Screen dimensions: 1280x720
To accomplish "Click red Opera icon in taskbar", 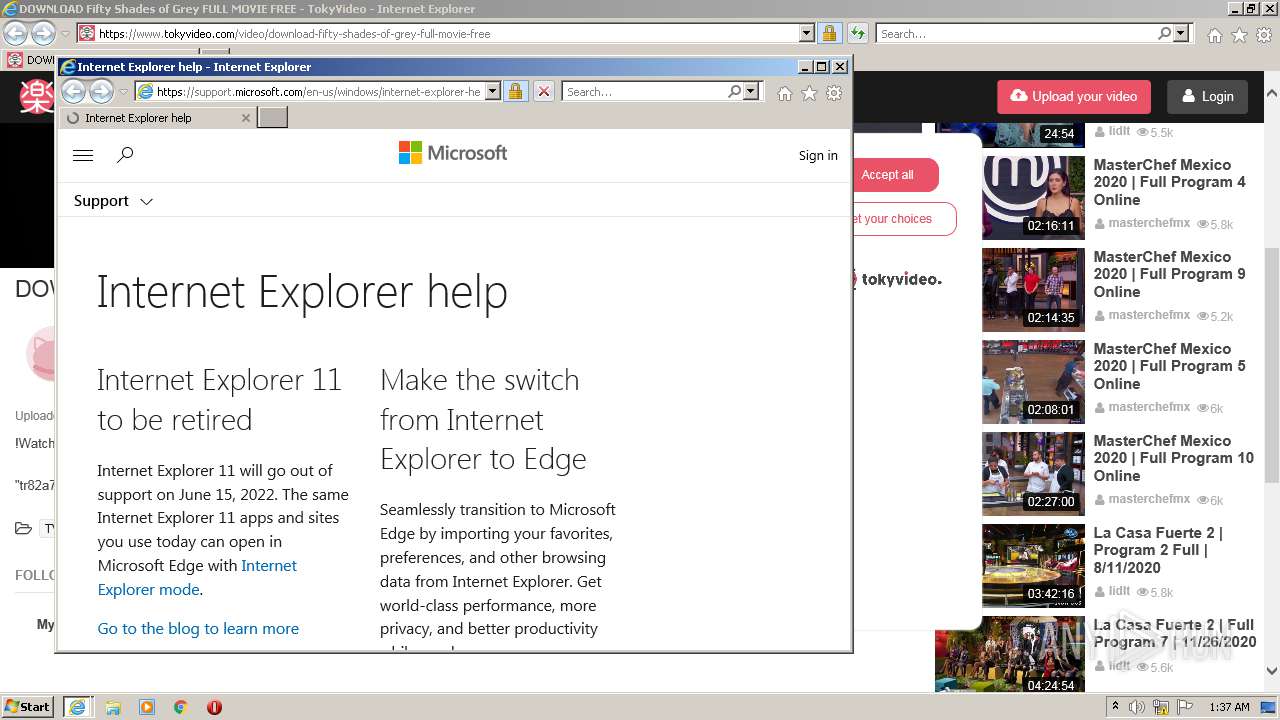I will [214, 707].
